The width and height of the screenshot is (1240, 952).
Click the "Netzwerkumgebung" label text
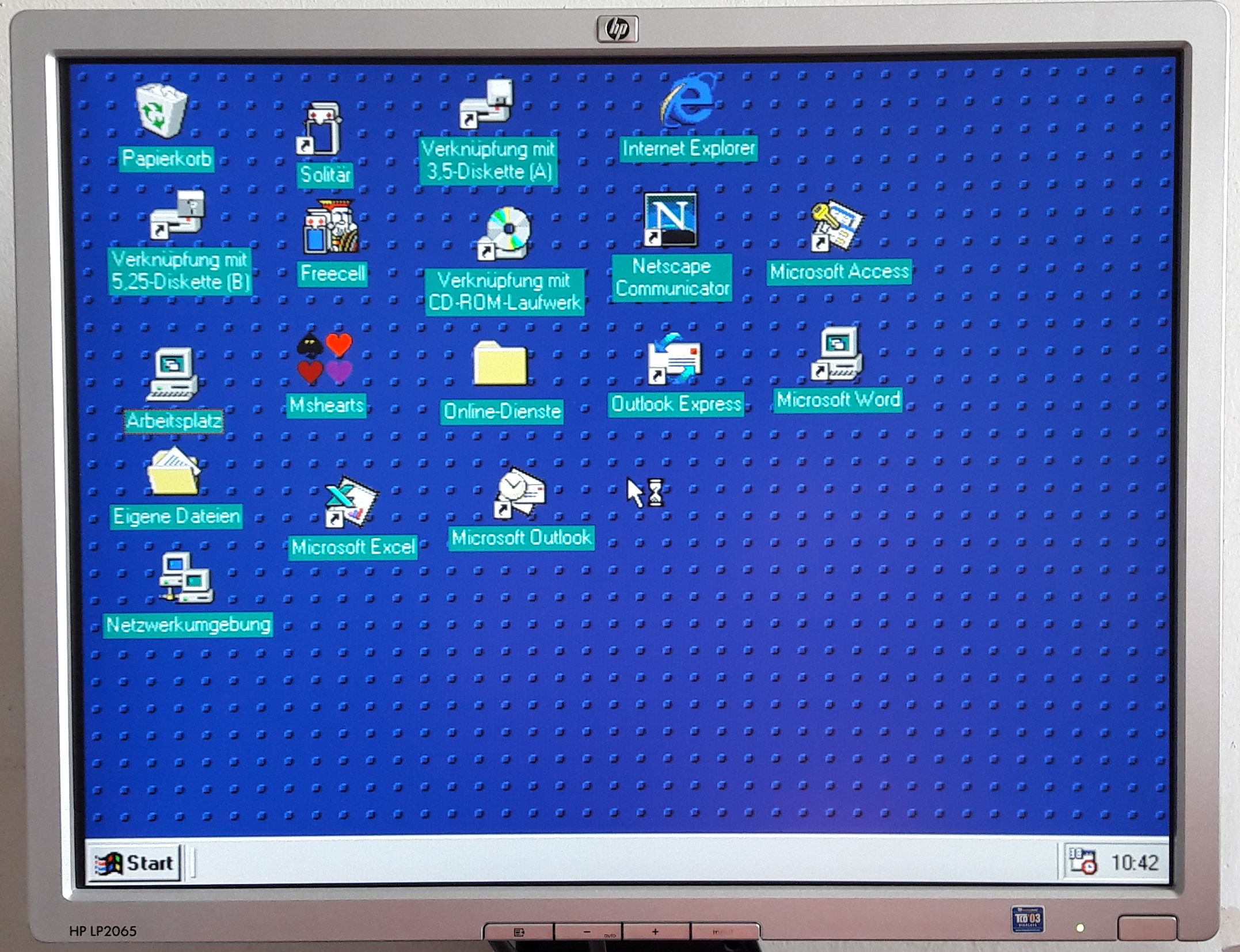click(188, 624)
